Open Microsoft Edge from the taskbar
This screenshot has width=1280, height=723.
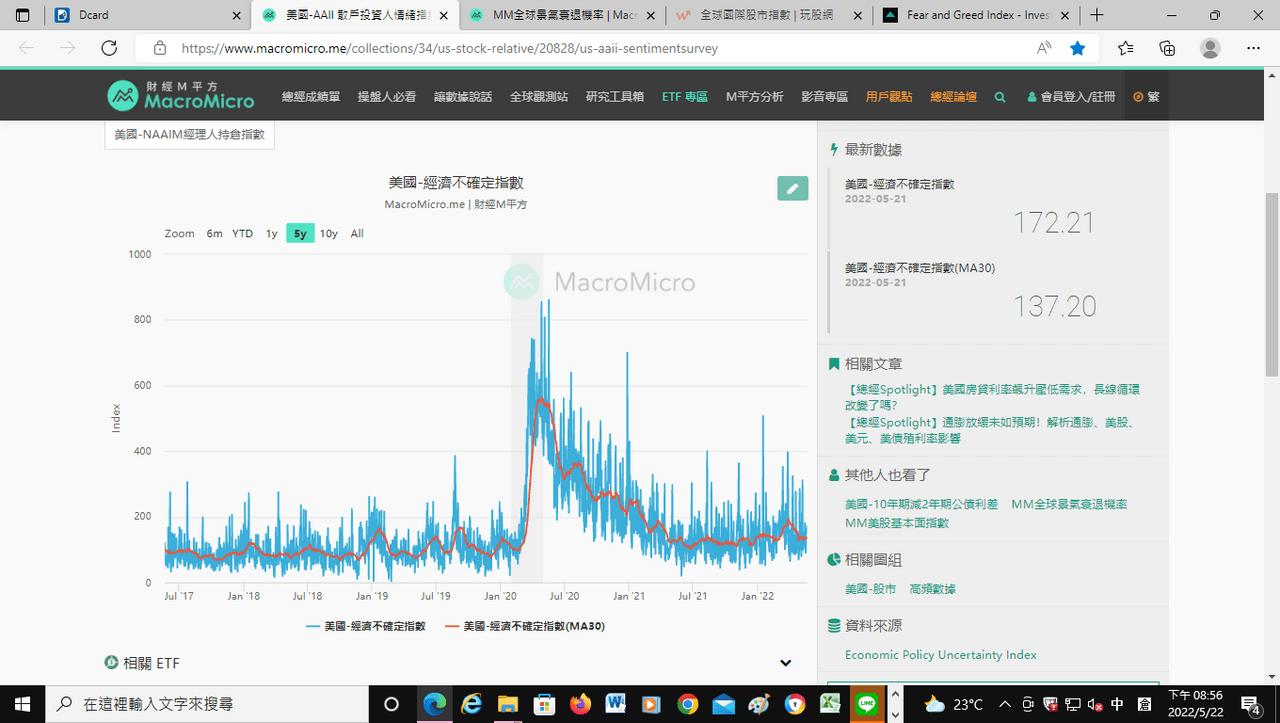click(435, 703)
